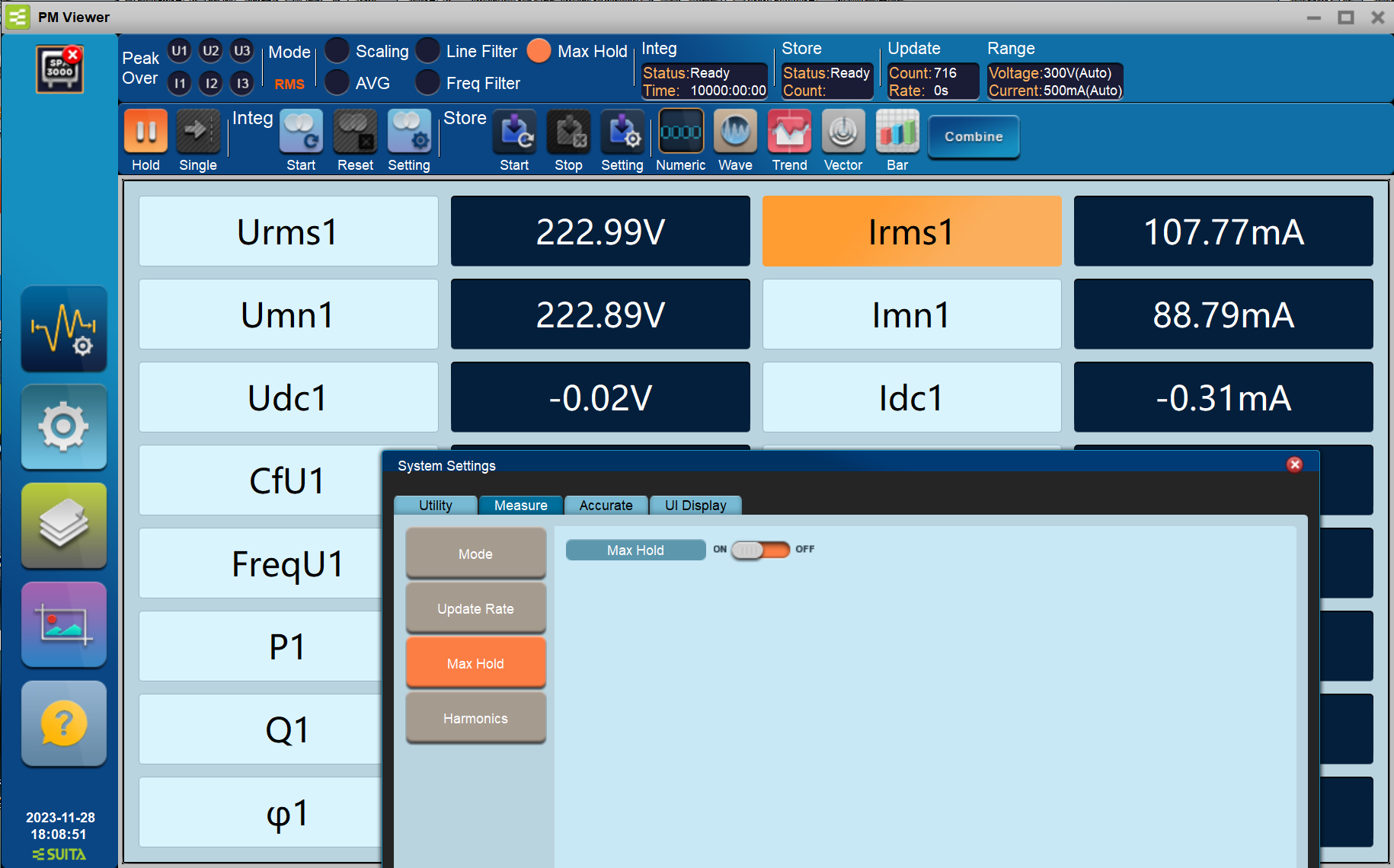Show the Vector diagram view

[842, 132]
